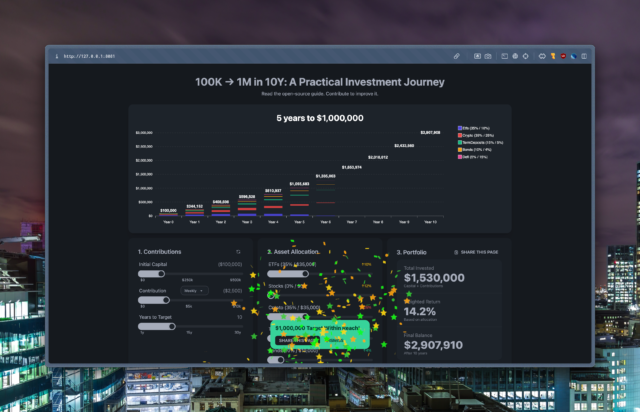The height and width of the screenshot is (412, 640).
Task: Toggle the Bonds series in the chart legend
Action: click(x=473, y=149)
